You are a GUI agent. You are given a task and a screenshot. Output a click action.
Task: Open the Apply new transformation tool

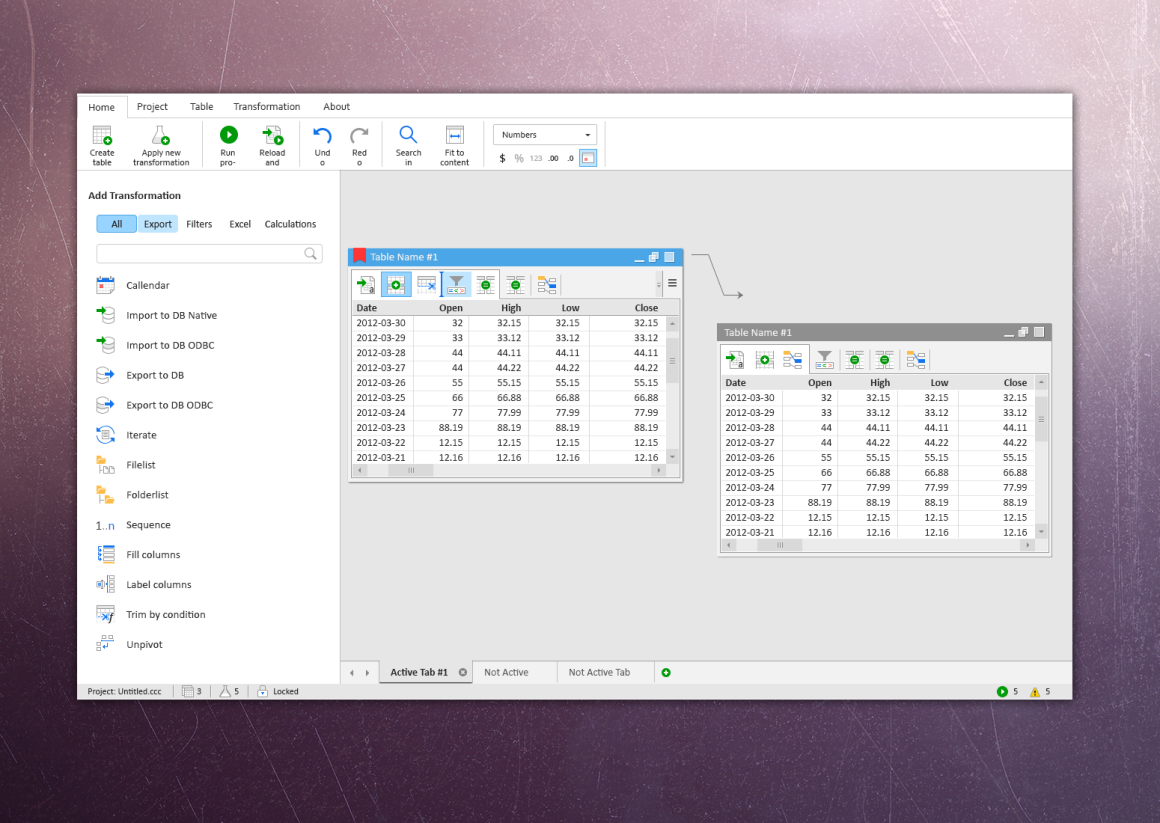pyautogui.click(x=161, y=144)
